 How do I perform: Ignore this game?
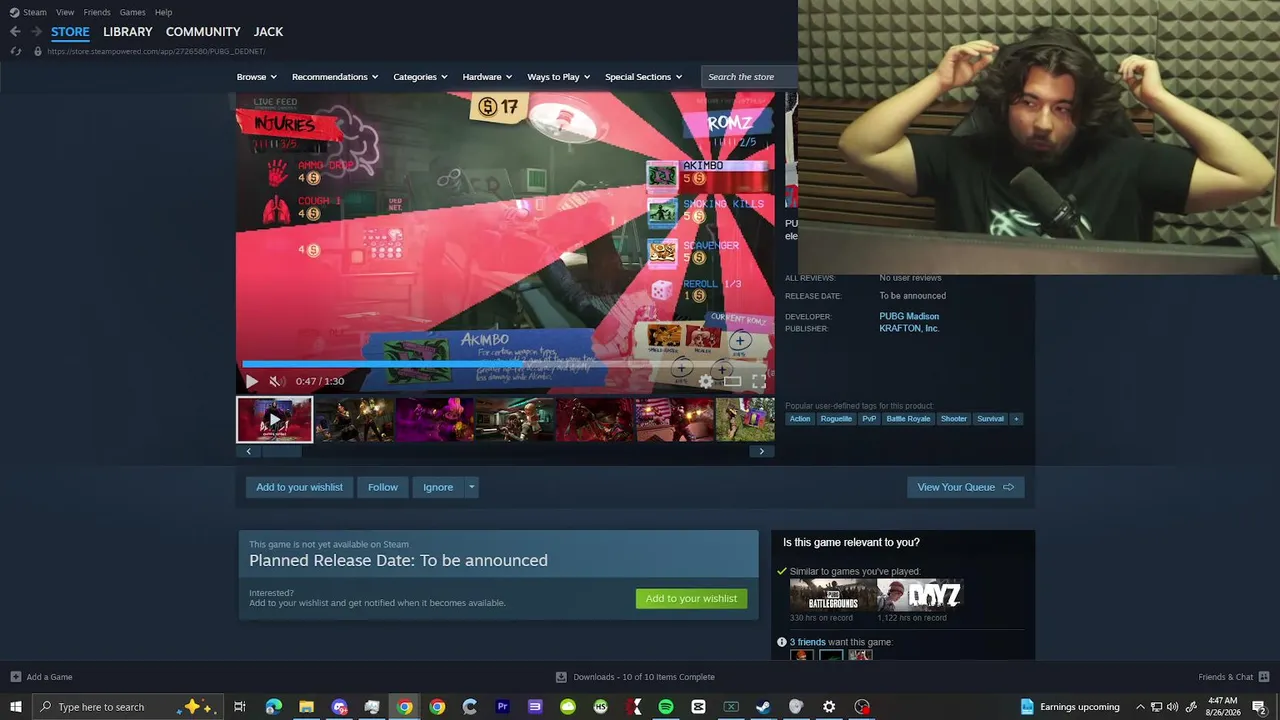(438, 487)
